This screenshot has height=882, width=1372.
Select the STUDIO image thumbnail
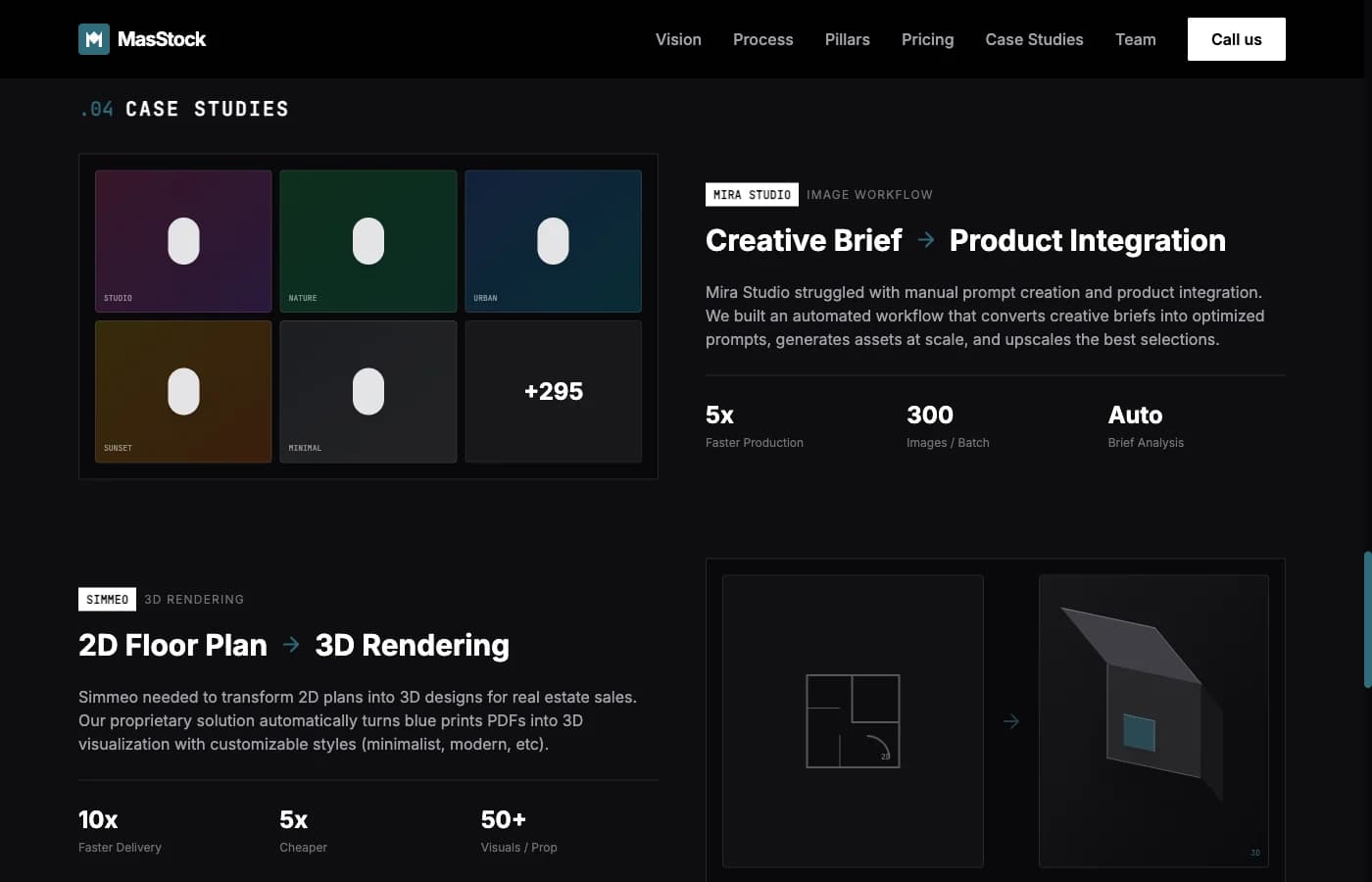[183, 240]
